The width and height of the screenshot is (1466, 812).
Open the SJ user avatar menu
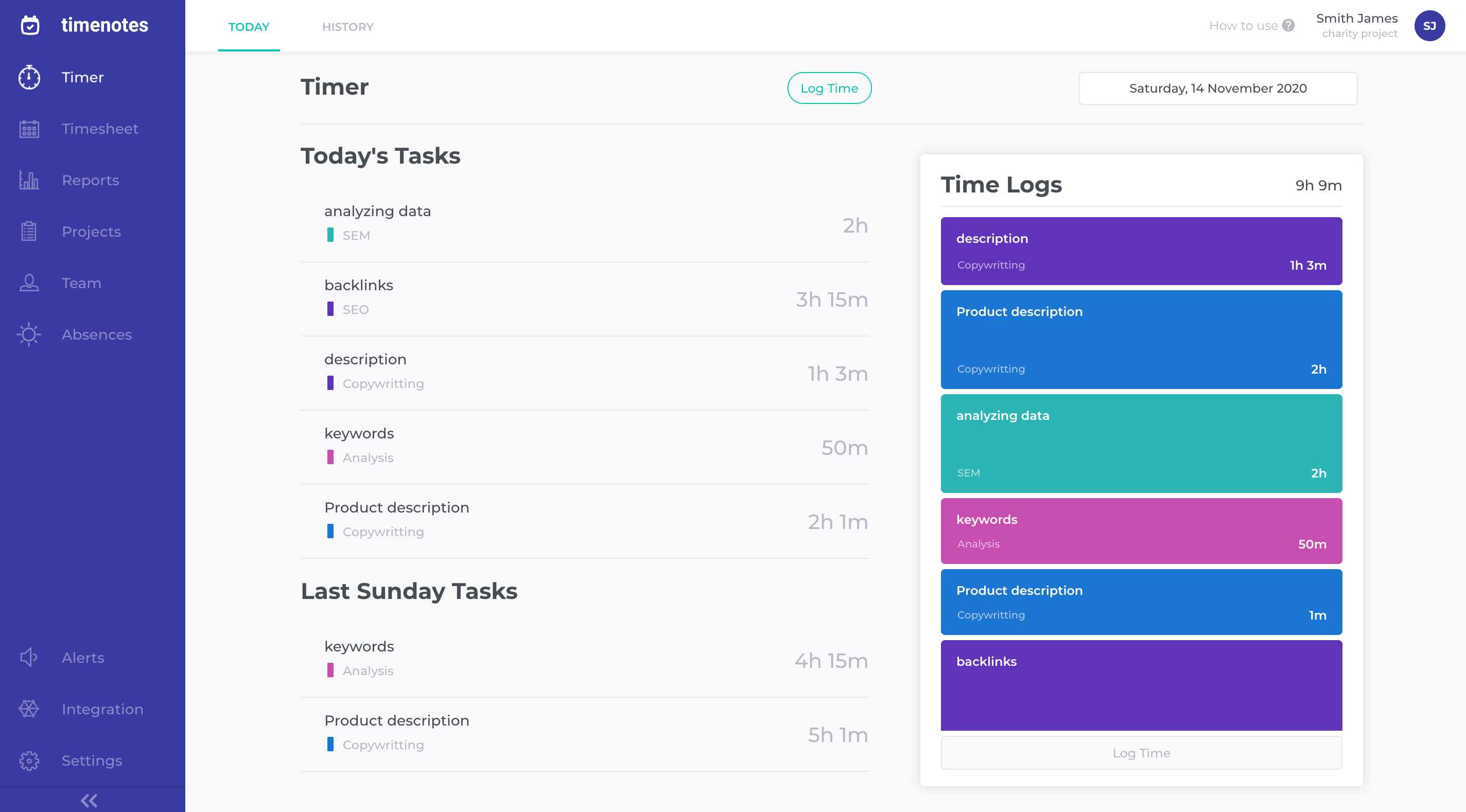pos(1429,26)
